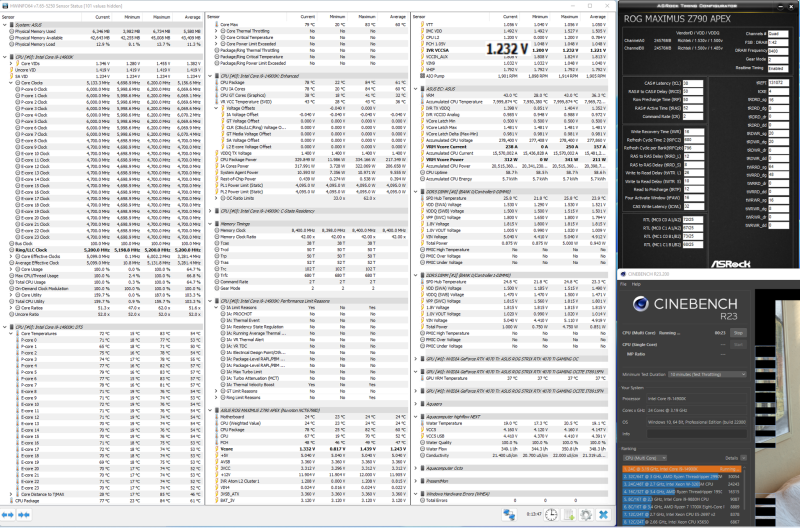Open the remote network monitoring icon in HWiNFO
The width and height of the screenshot is (800, 528).
pyautogui.click(x=509, y=515)
